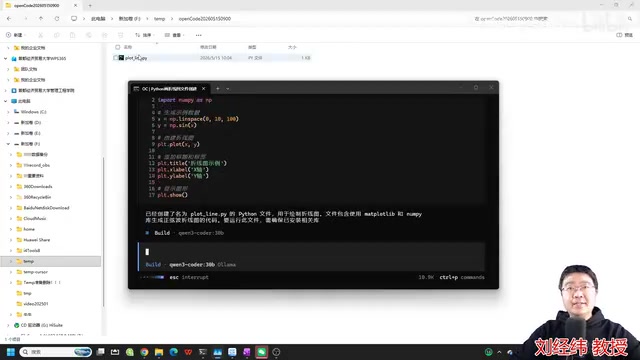Open a new terminal tab with plus
The width and height of the screenshot is (640, 360).
(x=218, y=88)
